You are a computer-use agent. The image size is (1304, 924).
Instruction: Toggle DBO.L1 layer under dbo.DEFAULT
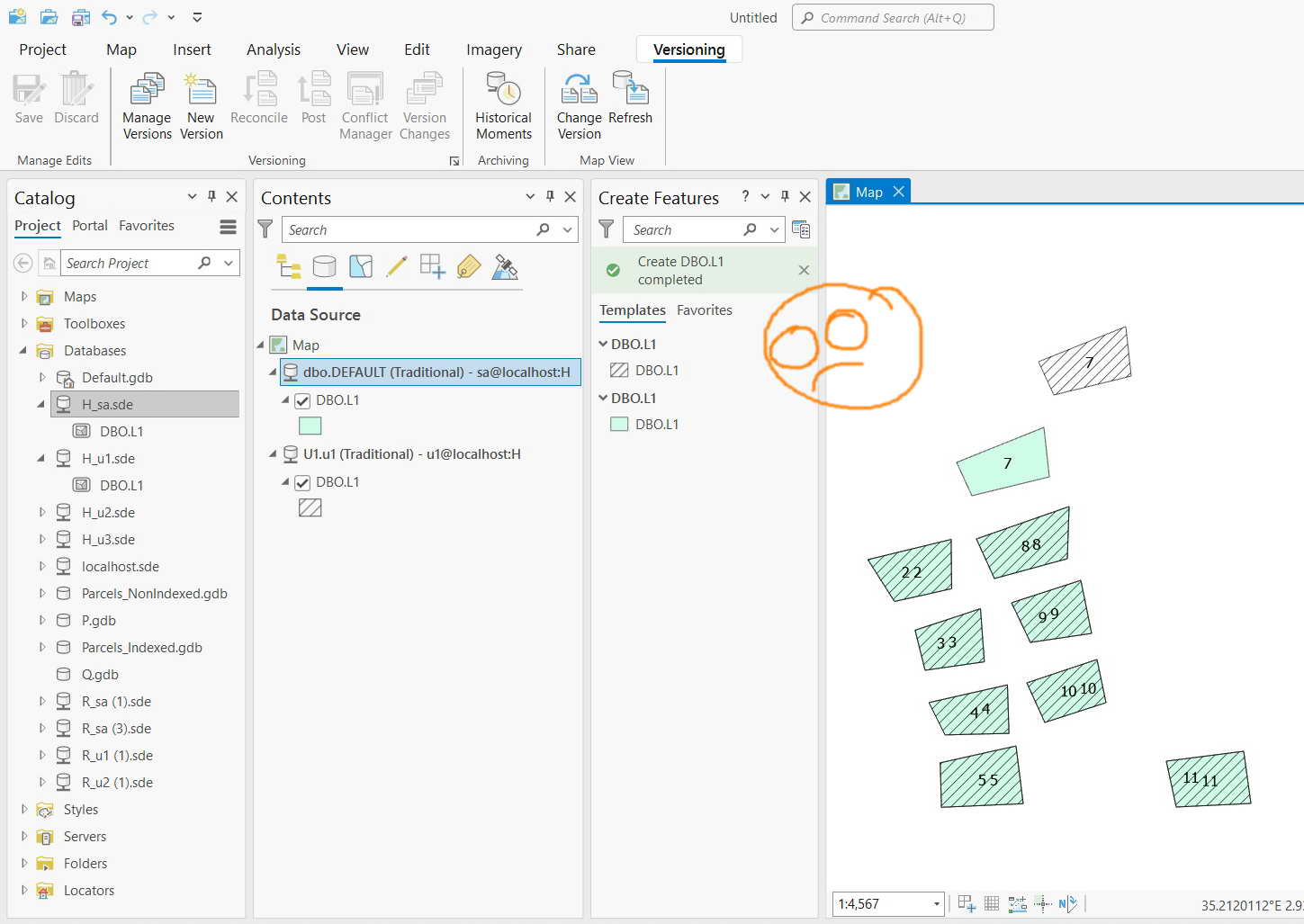pos(302,400)
